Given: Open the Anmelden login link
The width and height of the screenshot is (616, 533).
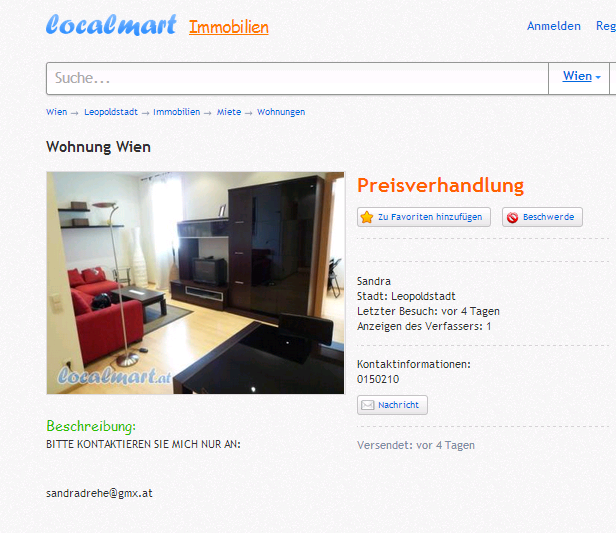Looking at the screenshot, I should pos(554,26).
